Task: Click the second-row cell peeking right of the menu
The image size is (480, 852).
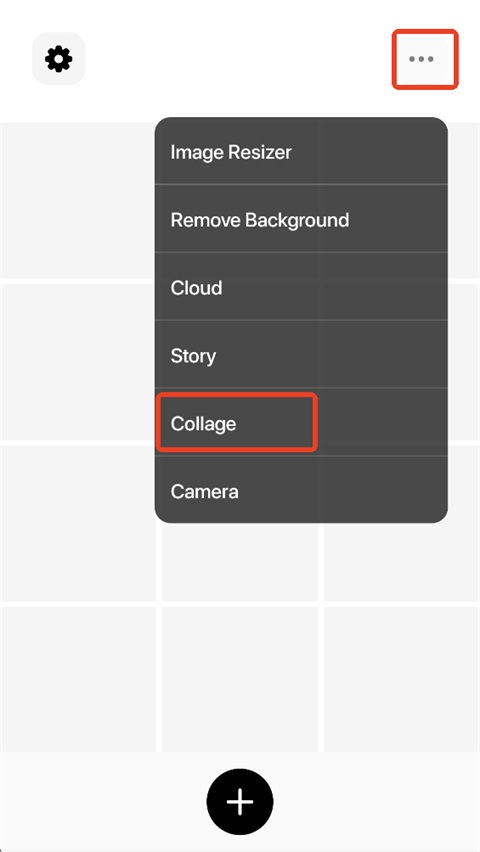Action: point(464,361)
